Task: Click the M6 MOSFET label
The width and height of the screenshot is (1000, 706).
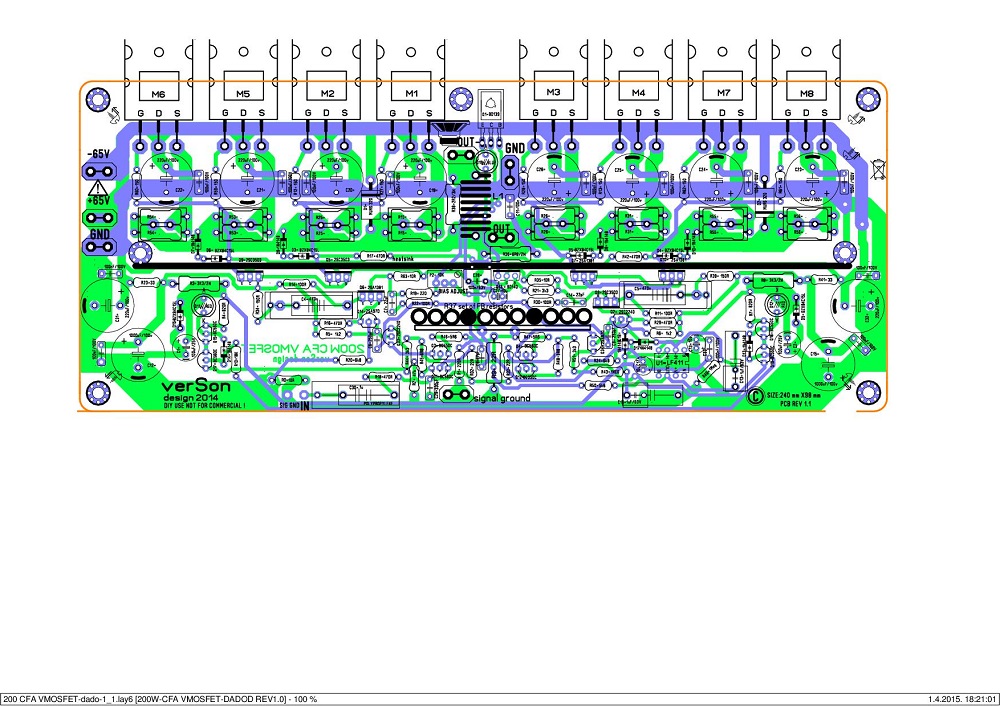Action: point(158,94)
